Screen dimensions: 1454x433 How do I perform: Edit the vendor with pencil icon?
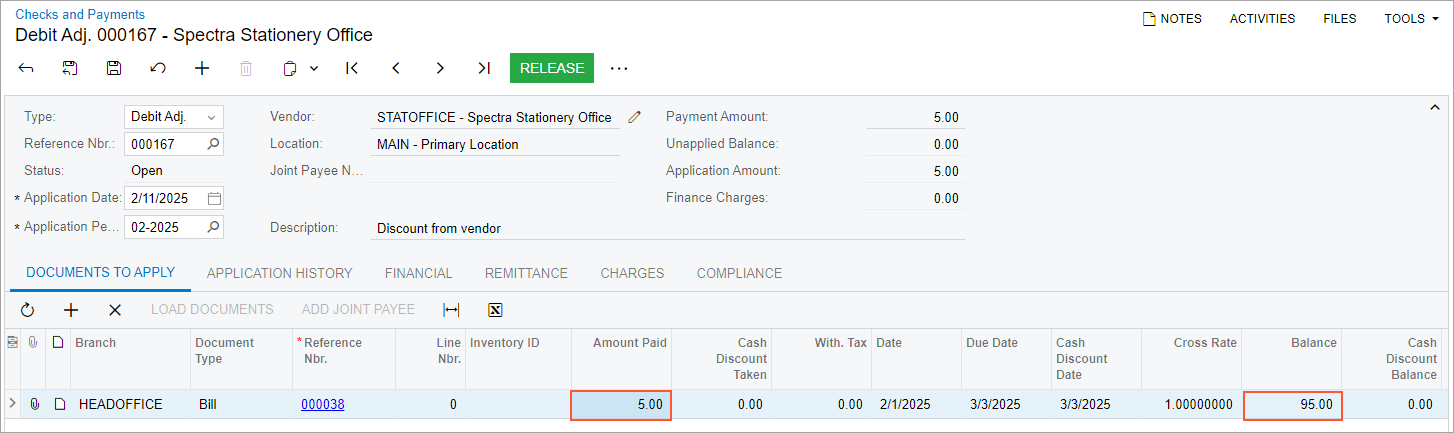pos(634,117)
